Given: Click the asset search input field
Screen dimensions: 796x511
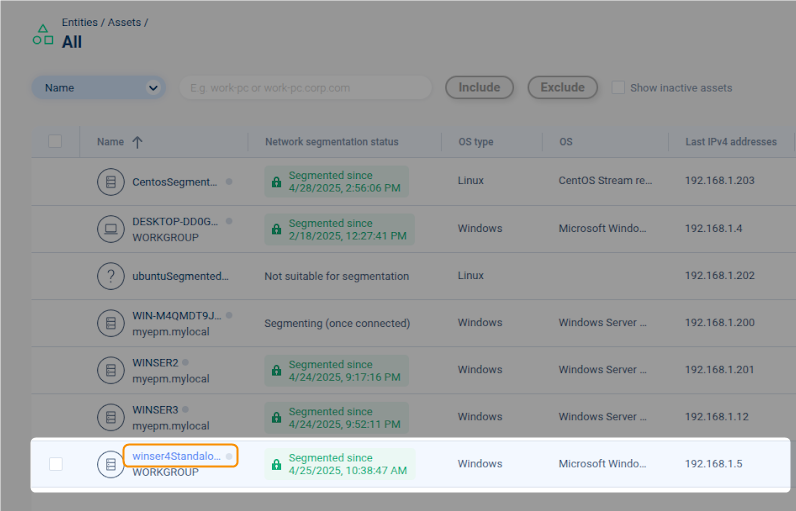Looking at the screenshot, I should pyautogui.click(x=305, y=88).
